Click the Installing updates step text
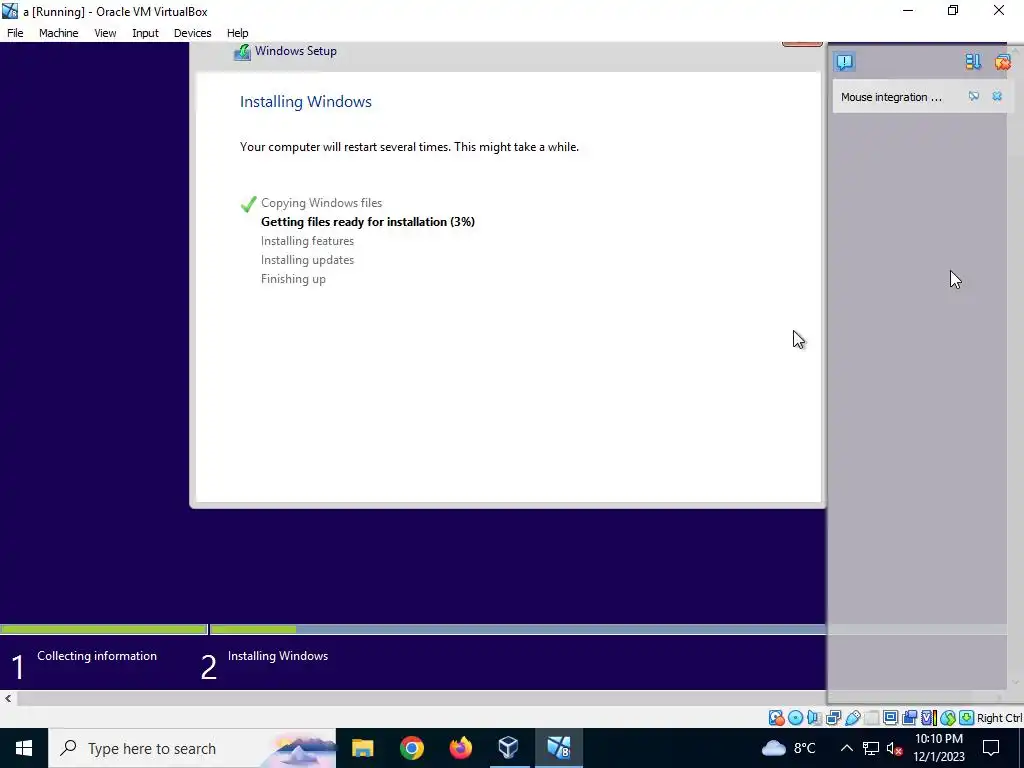The image size is (1024, 768). tap(308, 260)
